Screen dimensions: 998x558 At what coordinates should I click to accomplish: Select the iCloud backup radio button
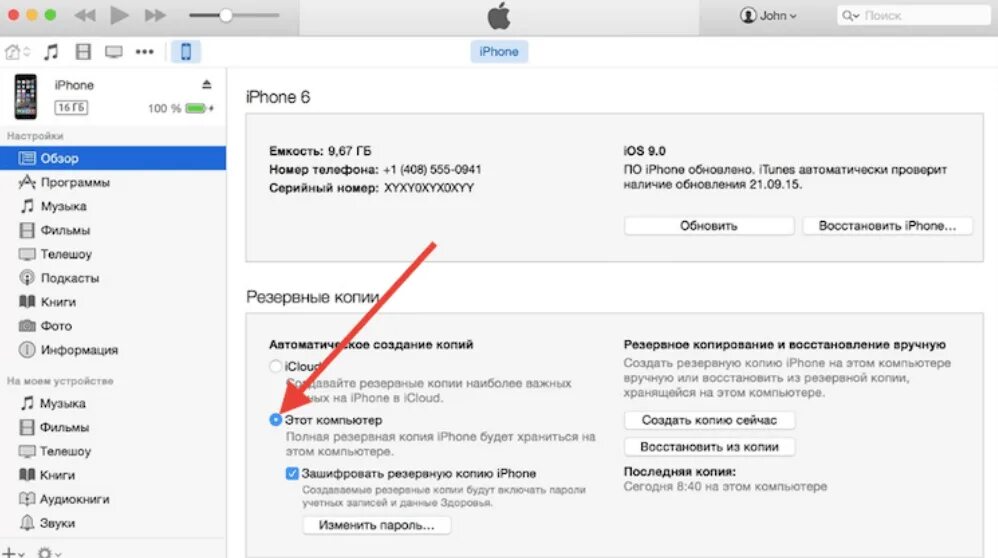tap(276, 366)
